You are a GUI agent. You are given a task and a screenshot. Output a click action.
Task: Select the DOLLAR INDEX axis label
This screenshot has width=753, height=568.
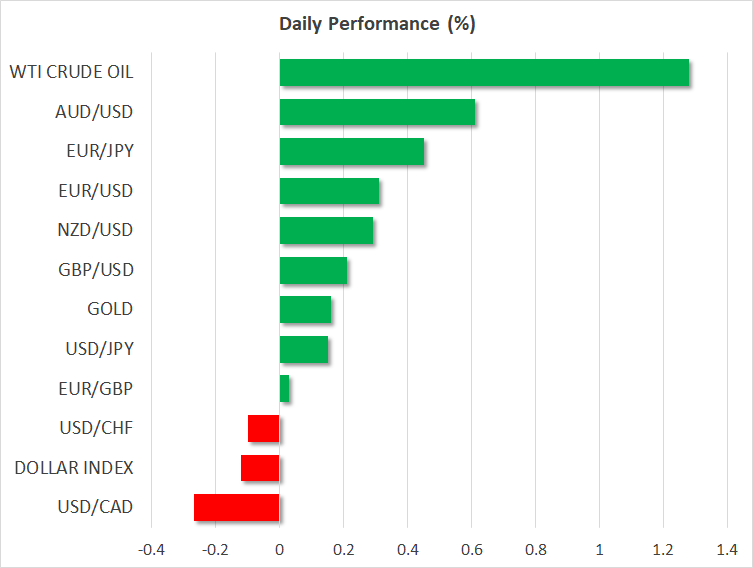[74, 468]
